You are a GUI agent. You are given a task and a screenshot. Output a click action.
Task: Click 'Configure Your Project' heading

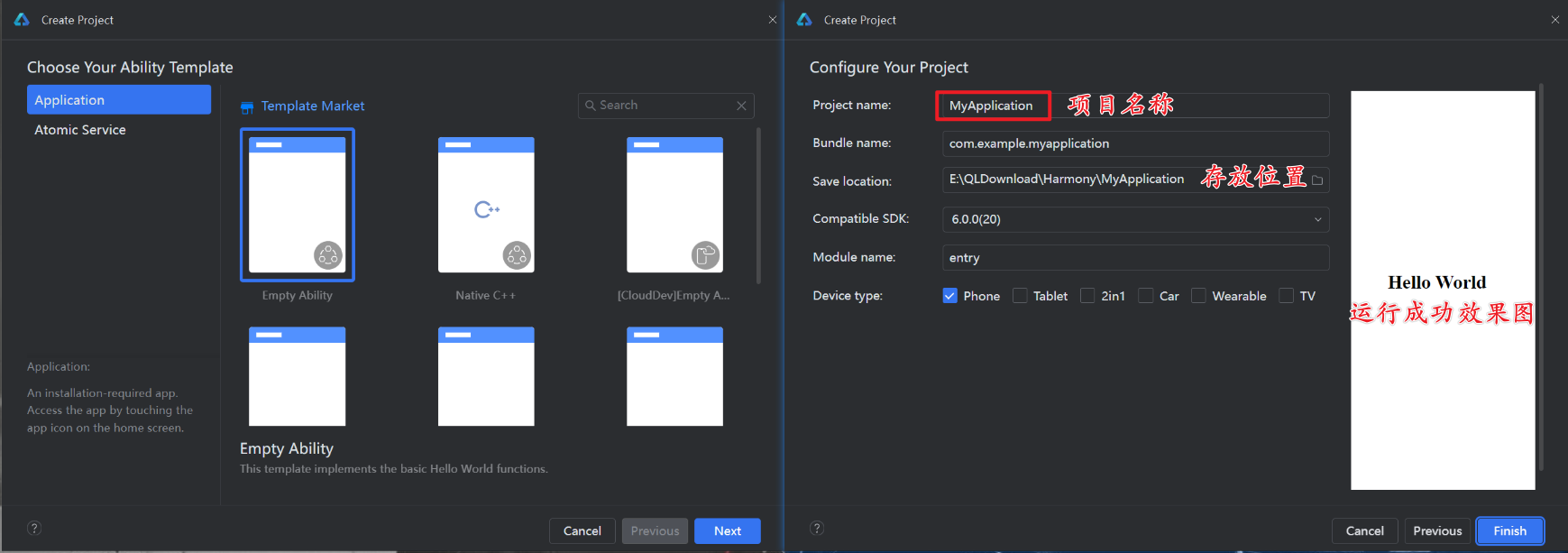tap(888, 68)
